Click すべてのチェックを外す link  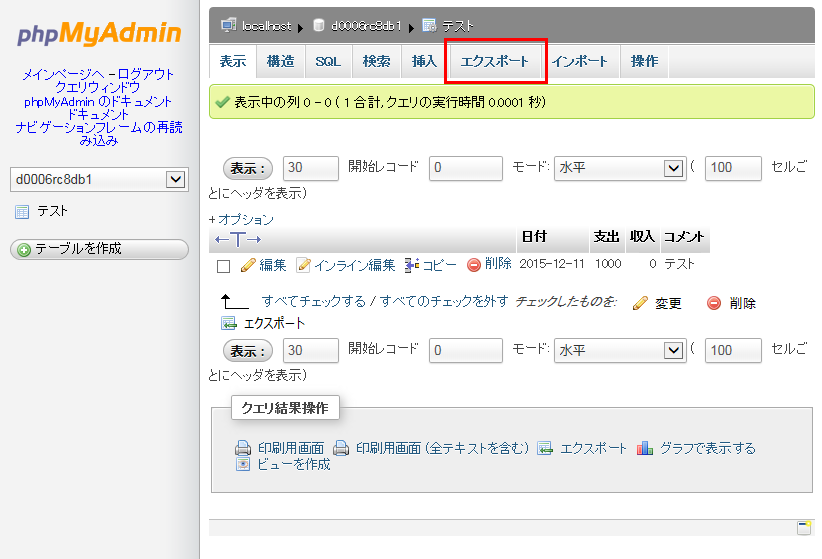[x=444, y=302]
